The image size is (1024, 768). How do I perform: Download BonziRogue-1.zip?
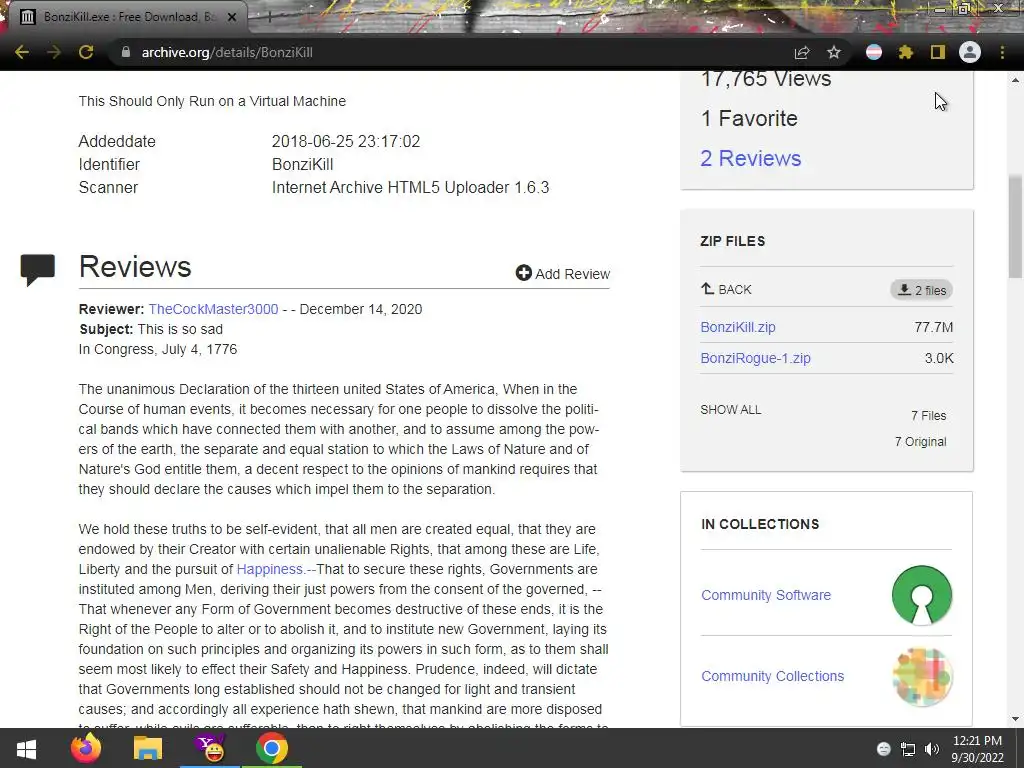756,358
